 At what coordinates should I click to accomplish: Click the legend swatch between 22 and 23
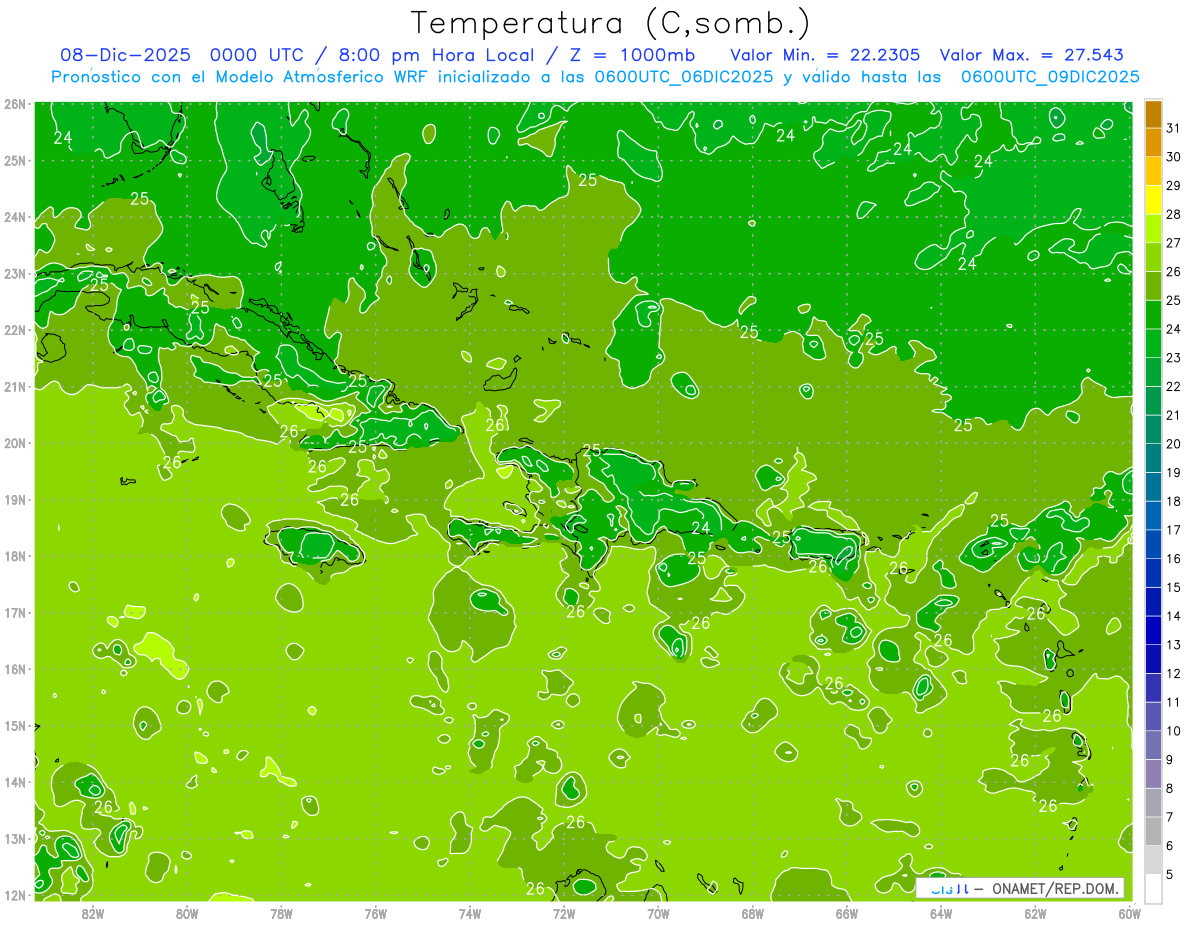point(1153,372)
